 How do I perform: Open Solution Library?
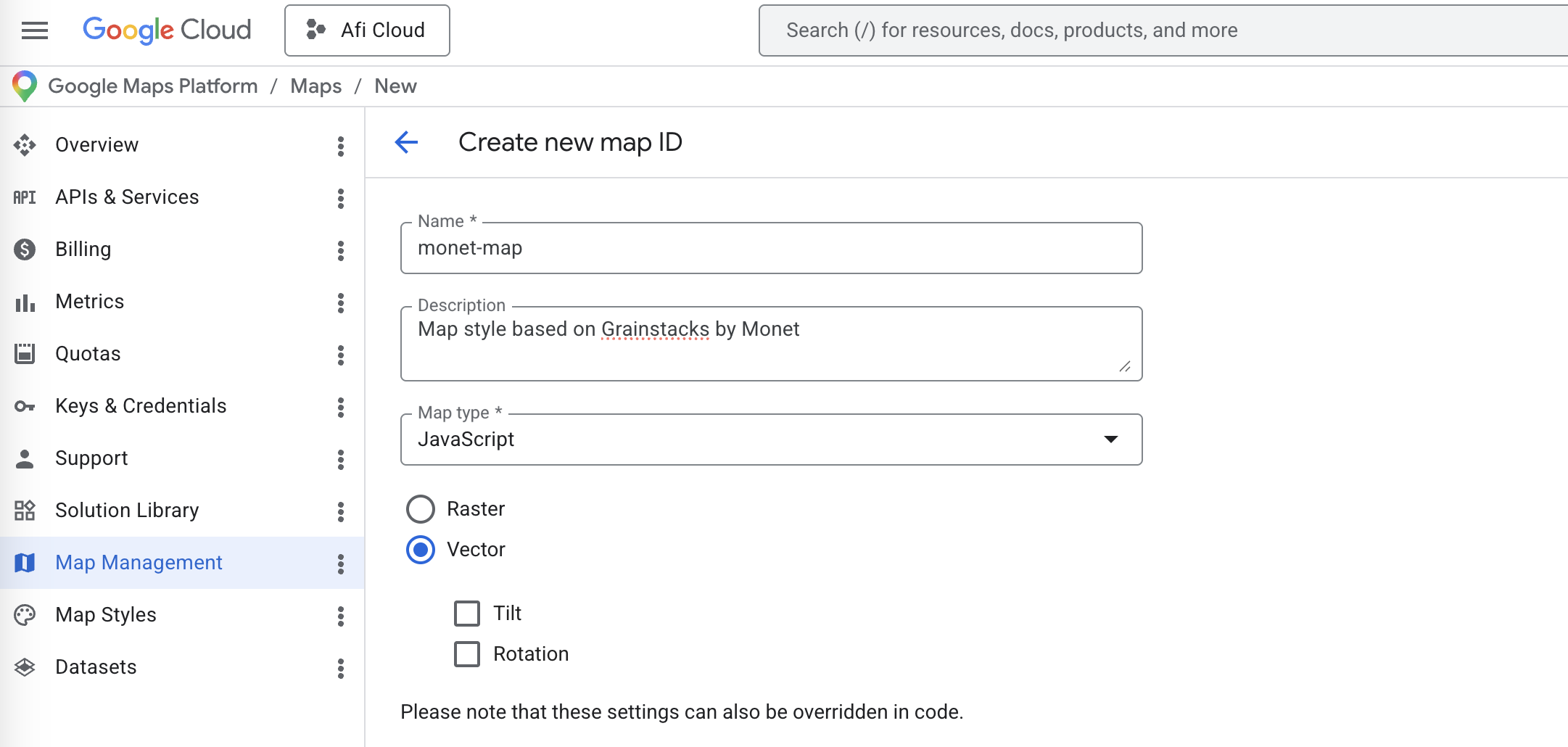(x=127, y=511)
